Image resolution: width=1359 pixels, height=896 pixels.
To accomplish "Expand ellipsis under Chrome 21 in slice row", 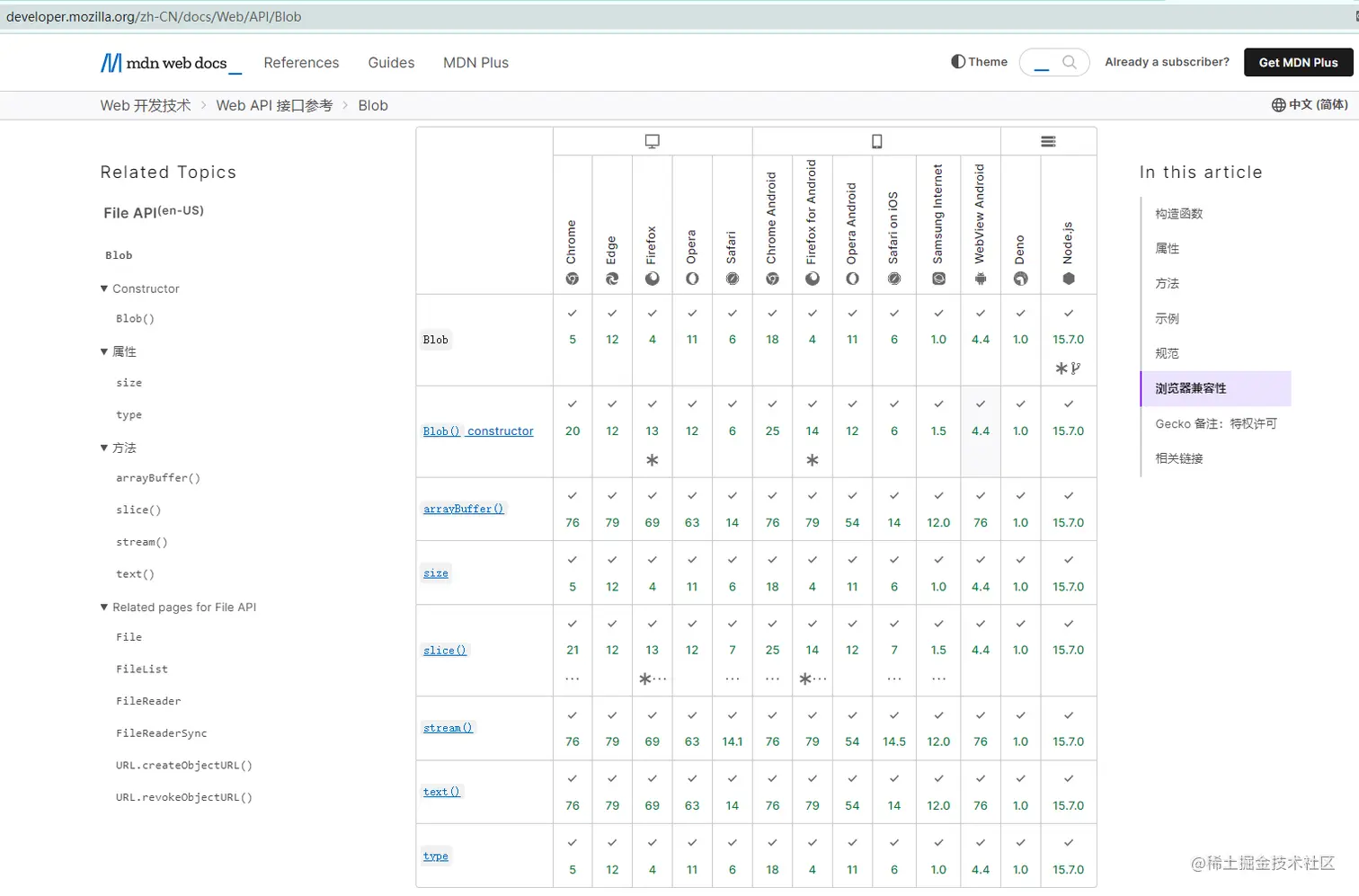I will [573, 679].
